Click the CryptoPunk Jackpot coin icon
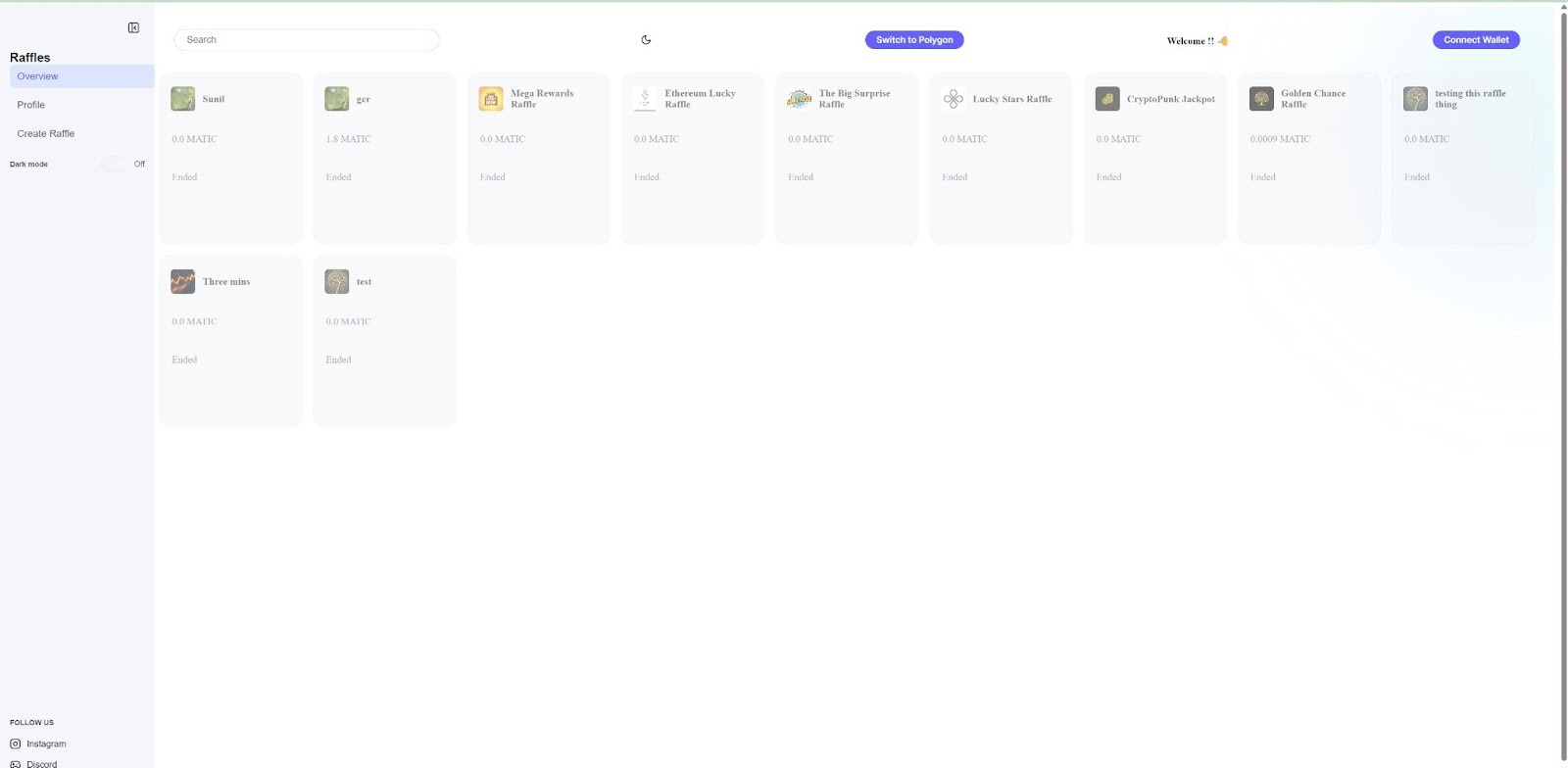The image size is (1568, 768). click(1107, 99)
